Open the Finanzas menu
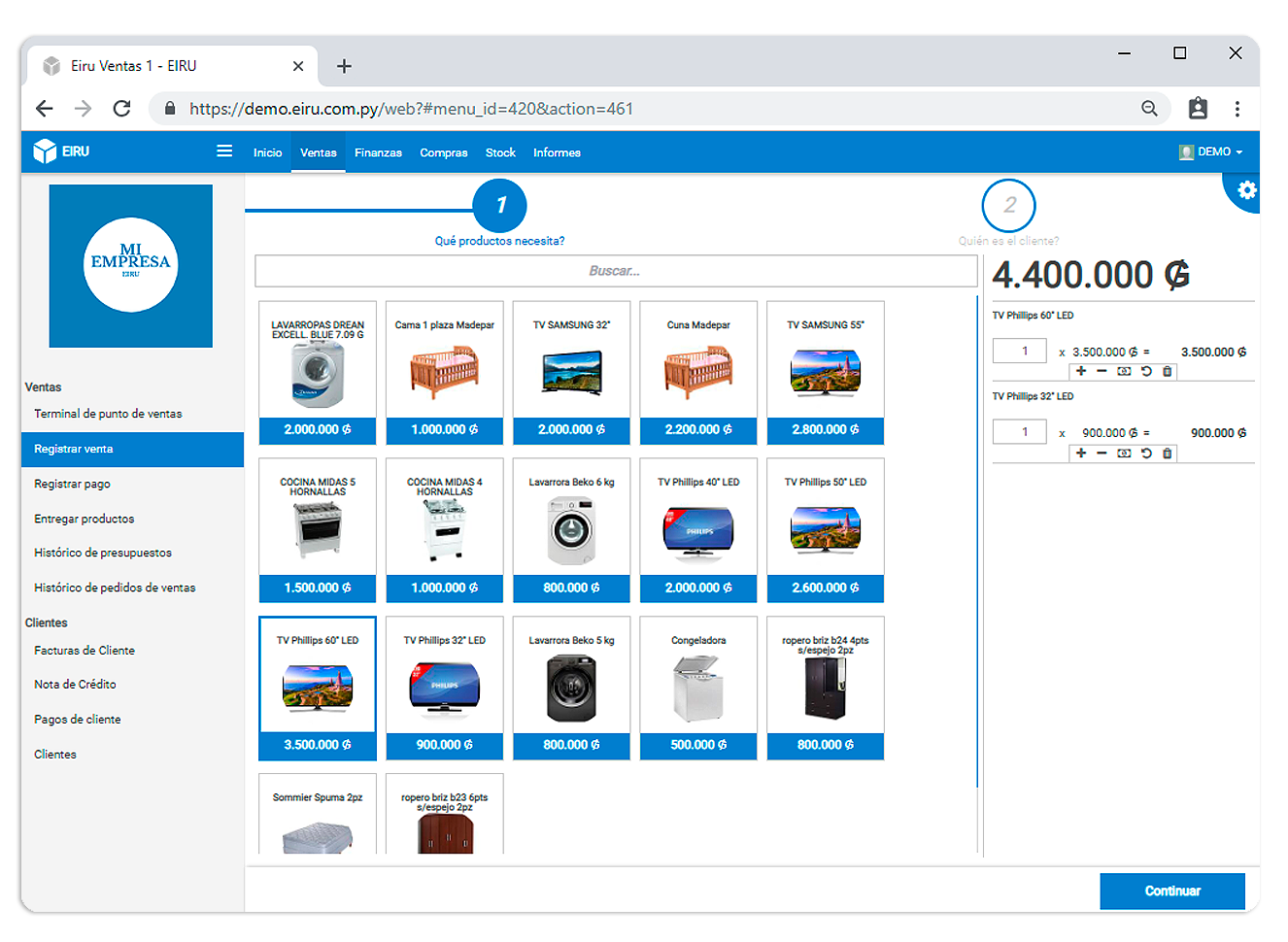The image size is (1288, 942). [378, 152]
